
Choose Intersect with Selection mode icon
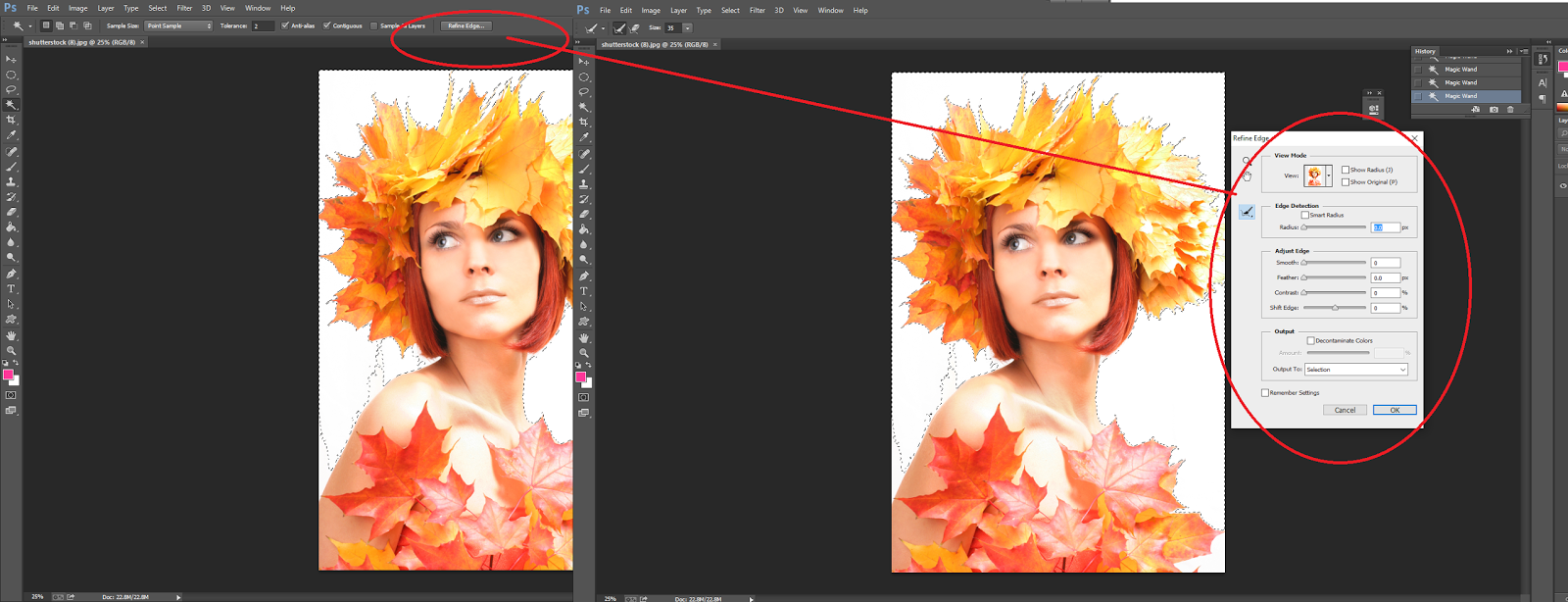tap(87, 25)
